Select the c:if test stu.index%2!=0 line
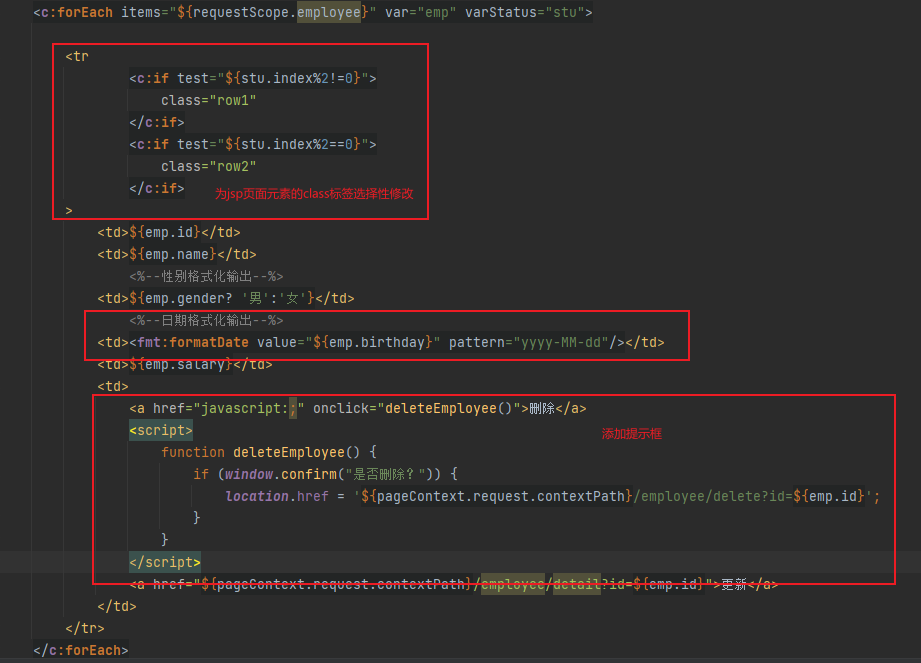Screen dimensions: 921x663 (x=253, y=78)
